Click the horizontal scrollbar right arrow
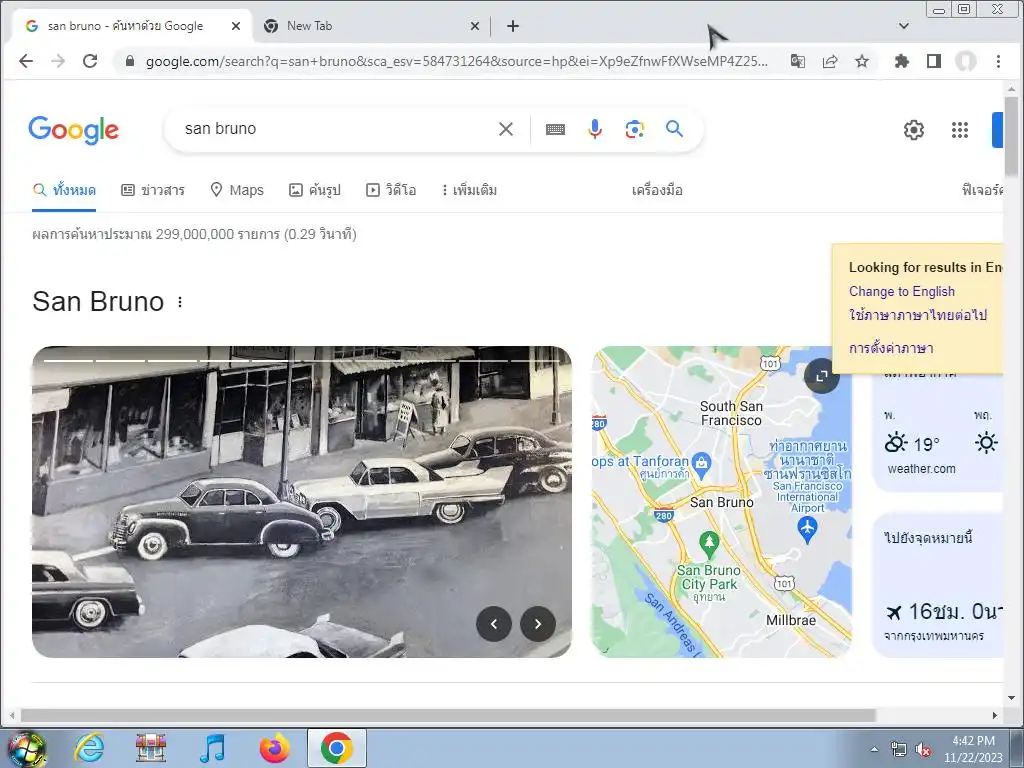This screenshot has width=1024, height=768. [x=994, y=715]
